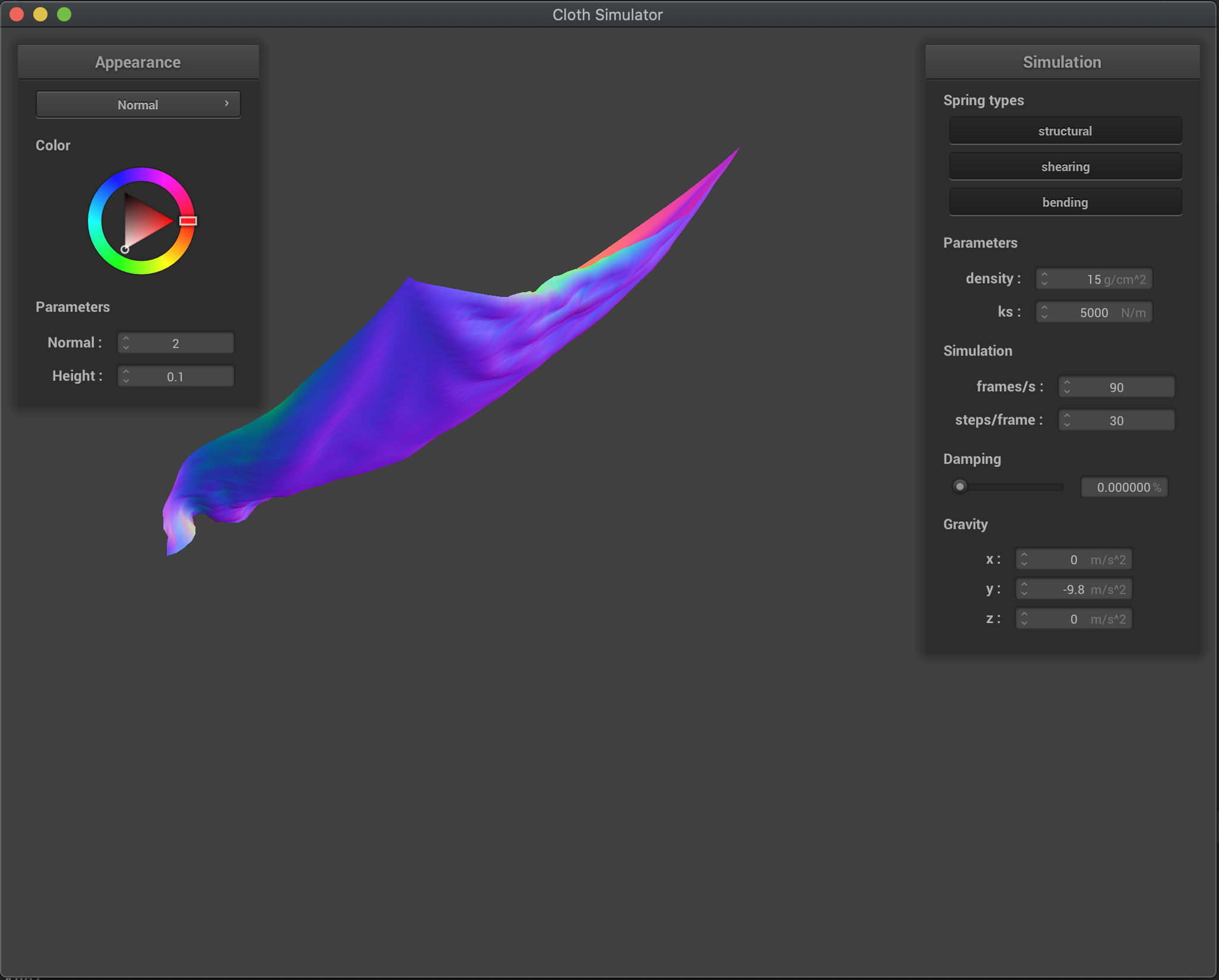
Task: Click the gravity y stepper arrows
Action: [1024, 589]
